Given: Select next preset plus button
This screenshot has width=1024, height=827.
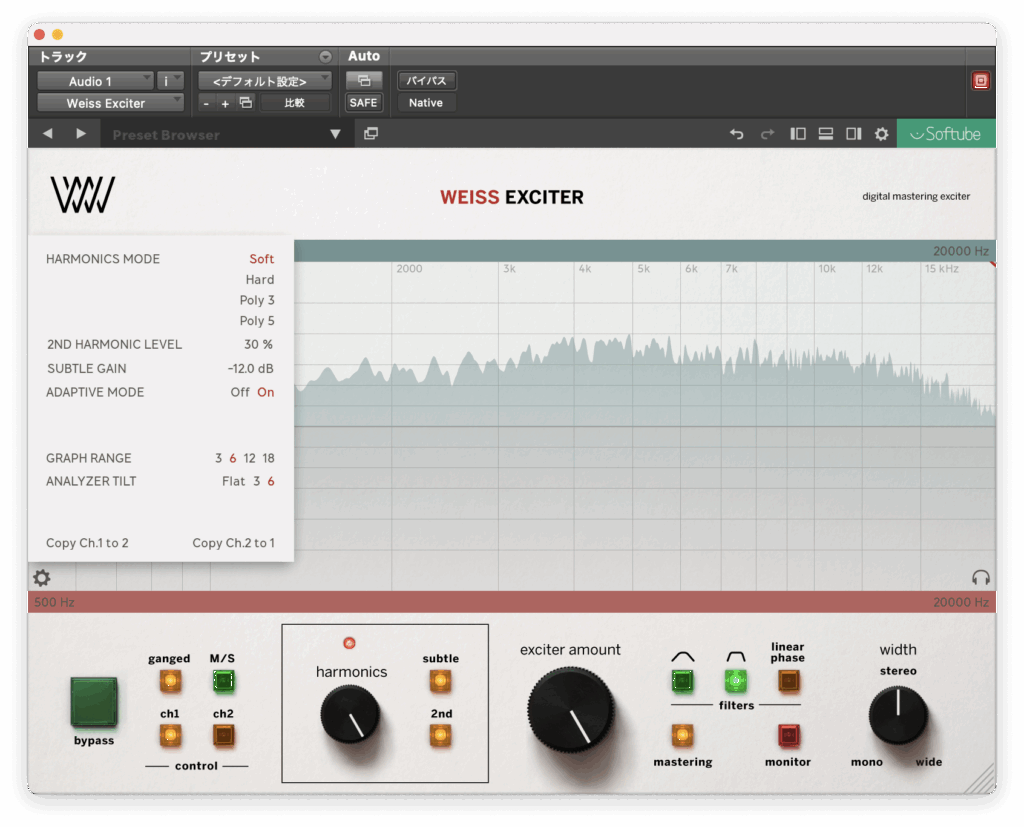Looking at the screenshot, I should point(225,103).
